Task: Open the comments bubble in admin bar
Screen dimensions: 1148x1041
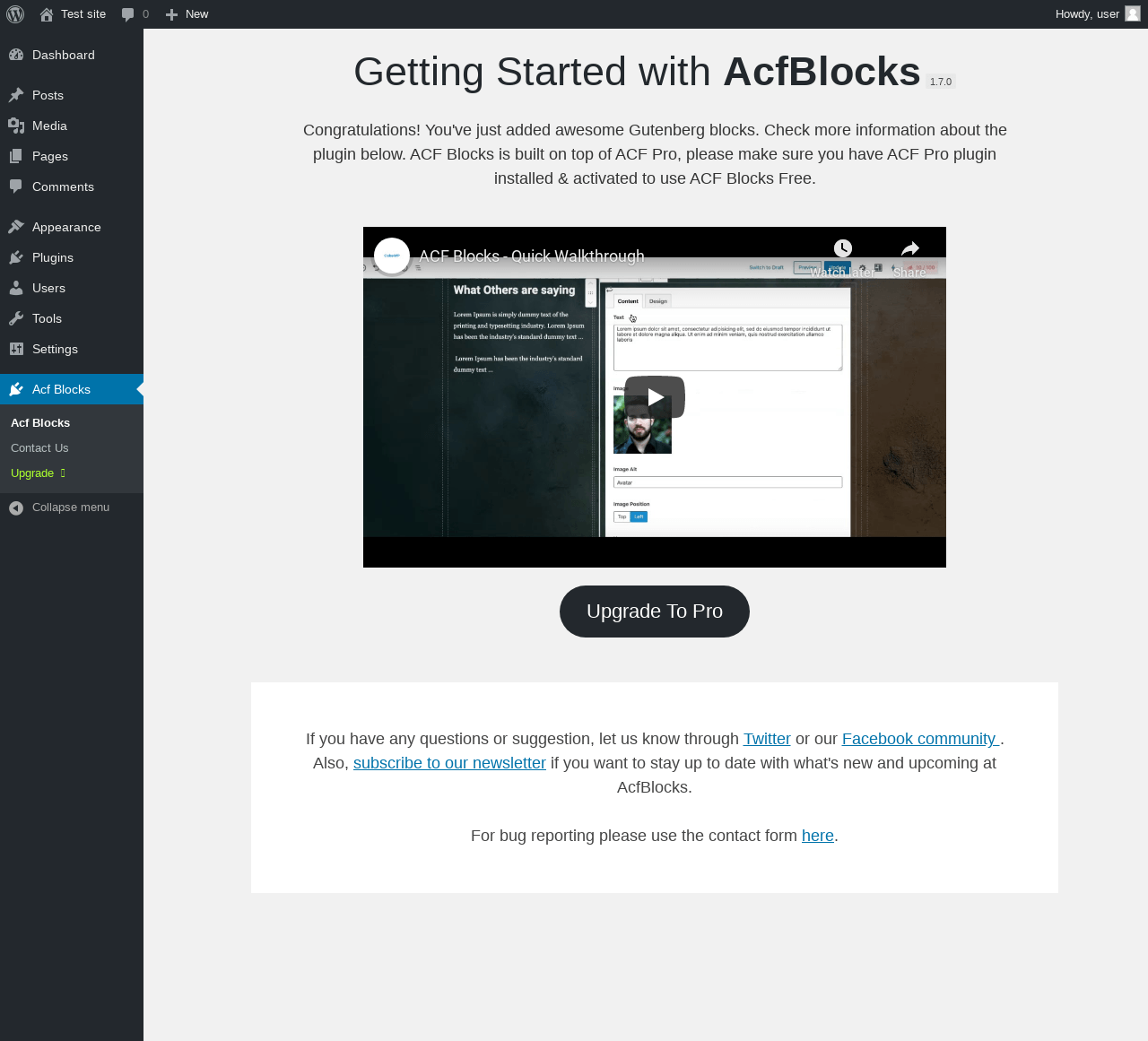Action: (128, 14)
